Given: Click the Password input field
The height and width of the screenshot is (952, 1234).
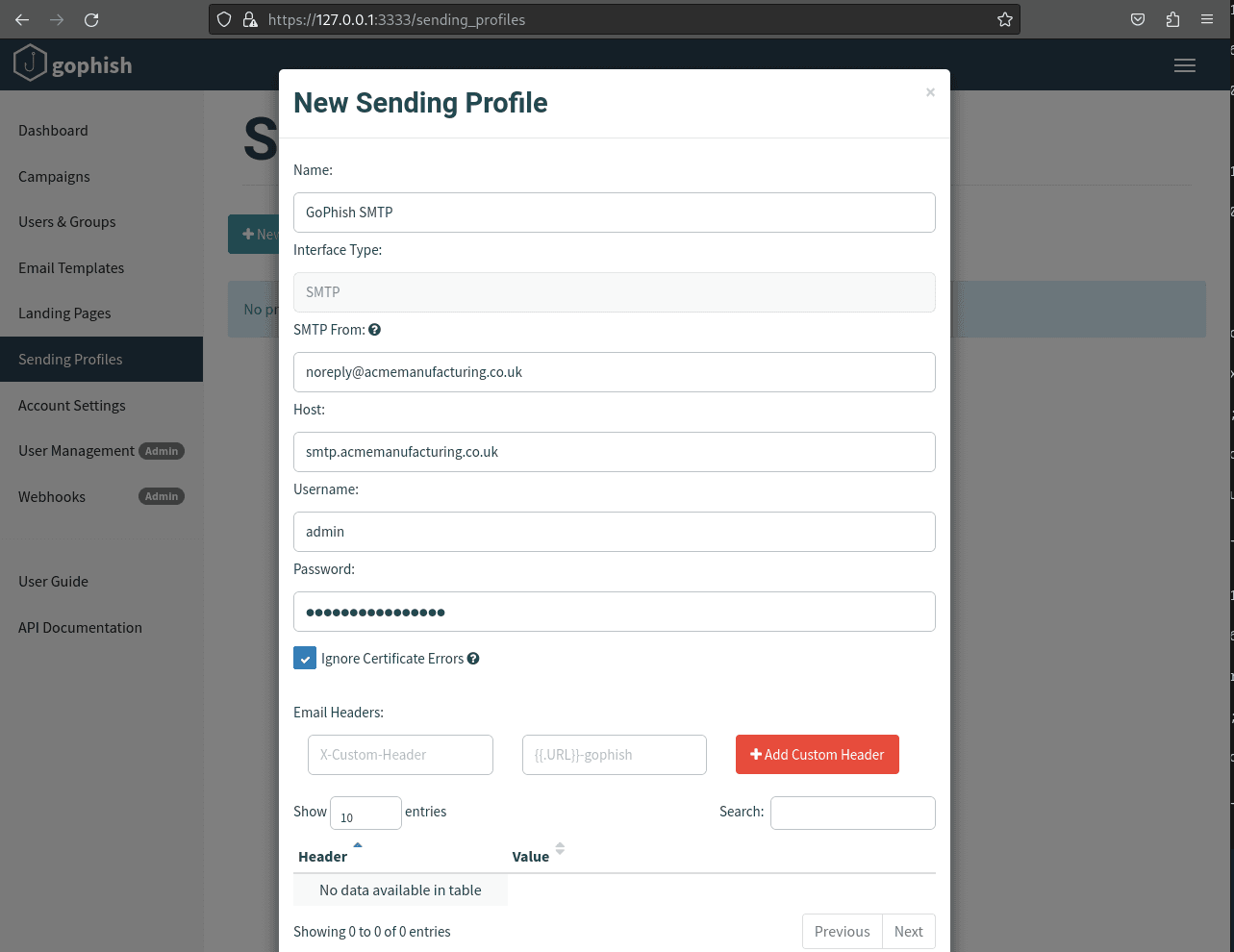Looking at the screenshot, I should [x=615, y=612].
